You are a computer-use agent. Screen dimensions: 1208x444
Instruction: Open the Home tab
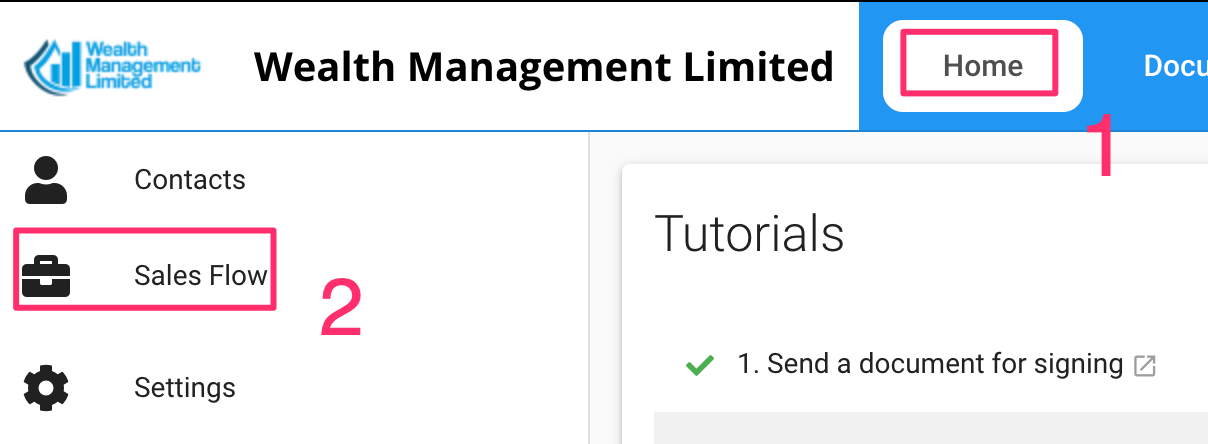982,66
